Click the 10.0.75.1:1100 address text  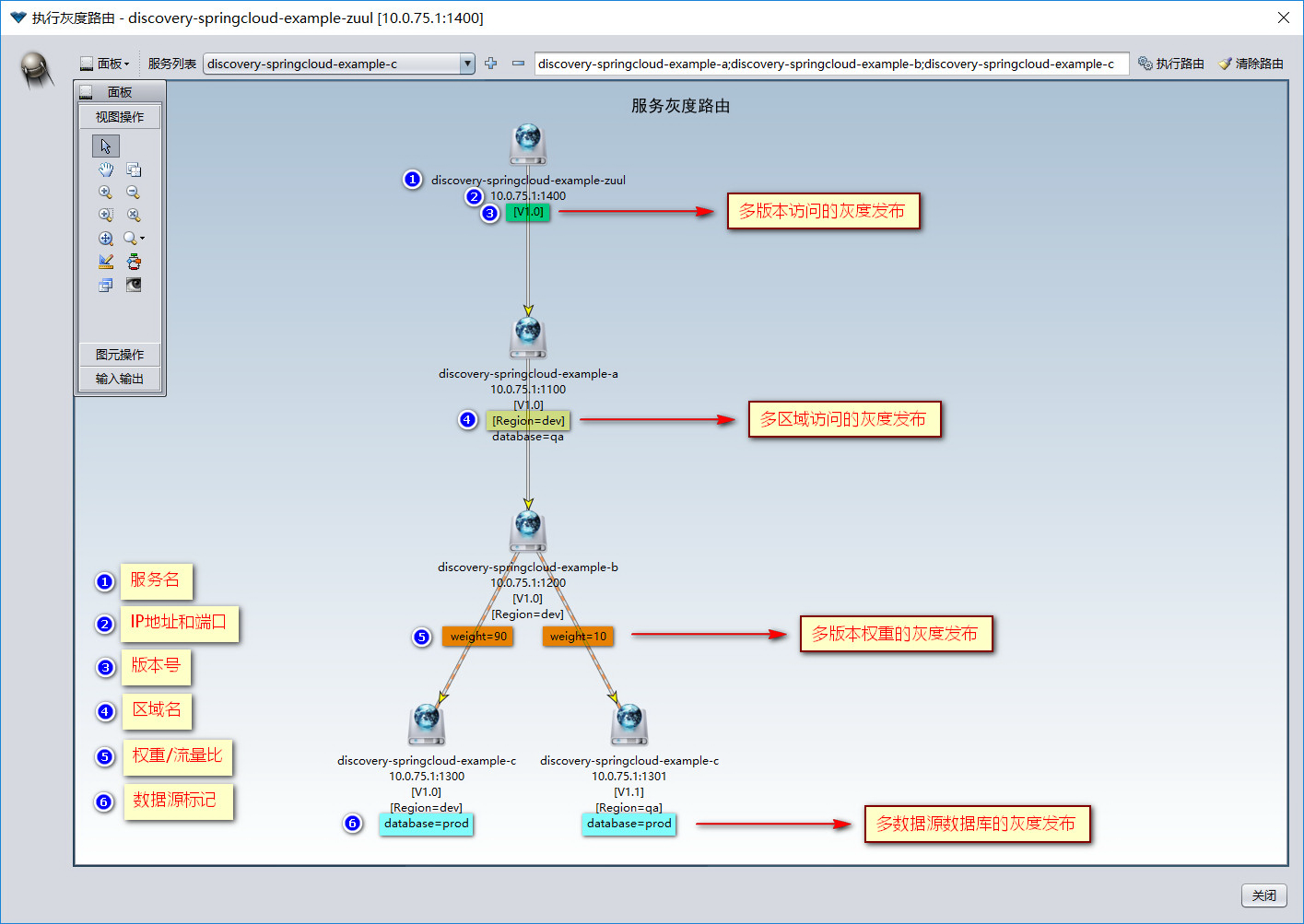tap(528, 390)
